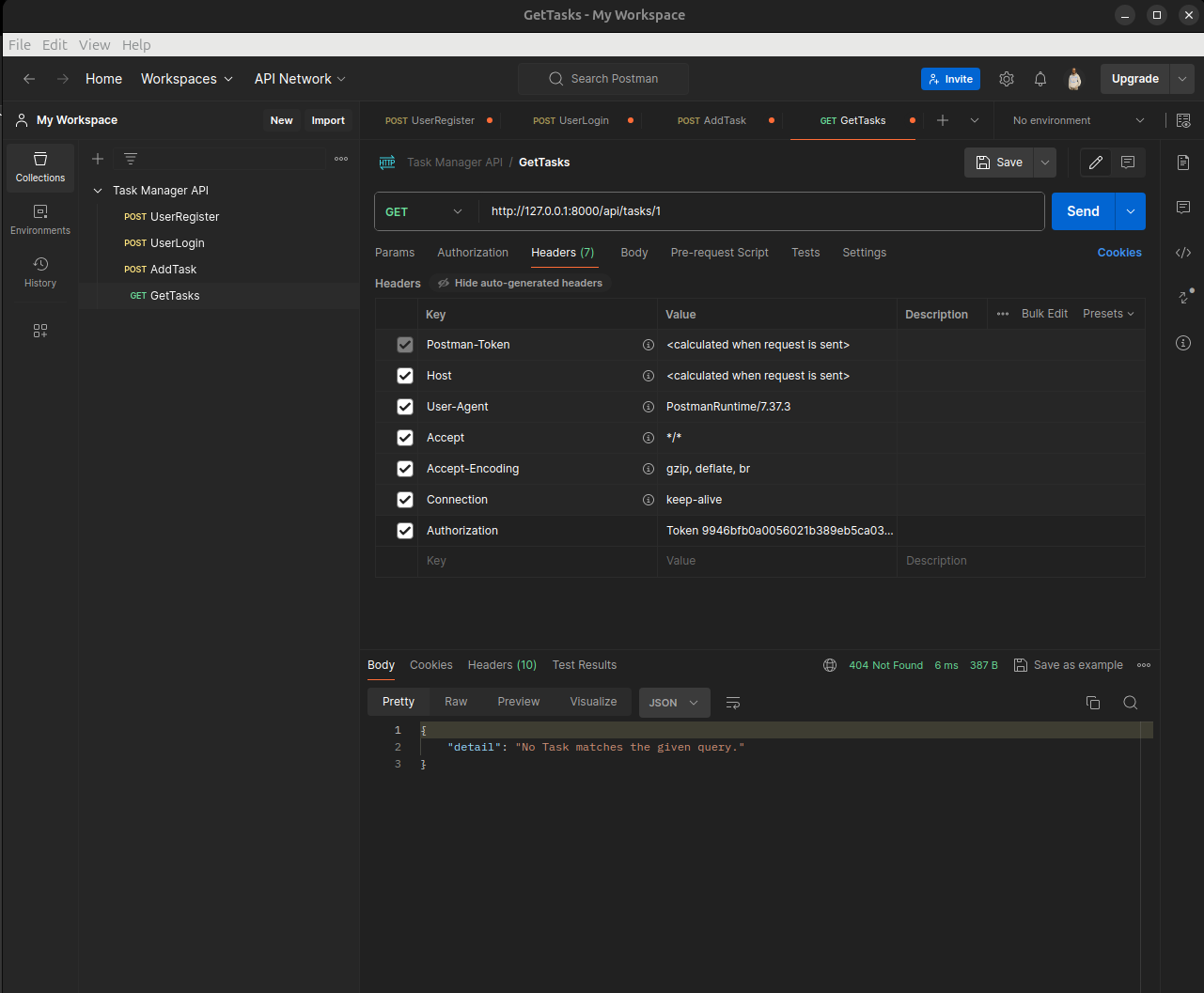Click Bulk Edit for headers
The image size is (1204, 993).
click(1044, 314)
